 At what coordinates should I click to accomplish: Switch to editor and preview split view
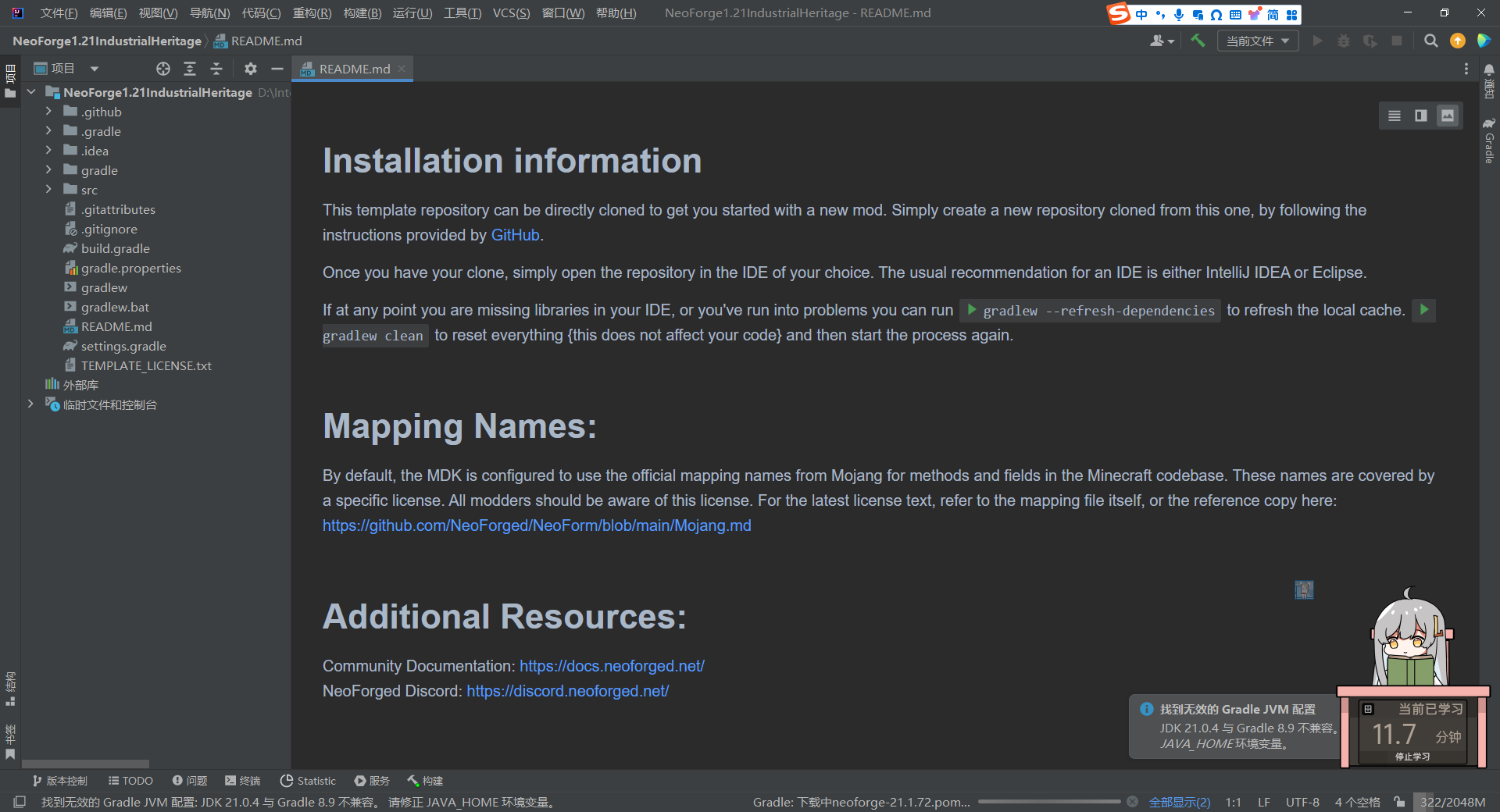point(1421,116)
